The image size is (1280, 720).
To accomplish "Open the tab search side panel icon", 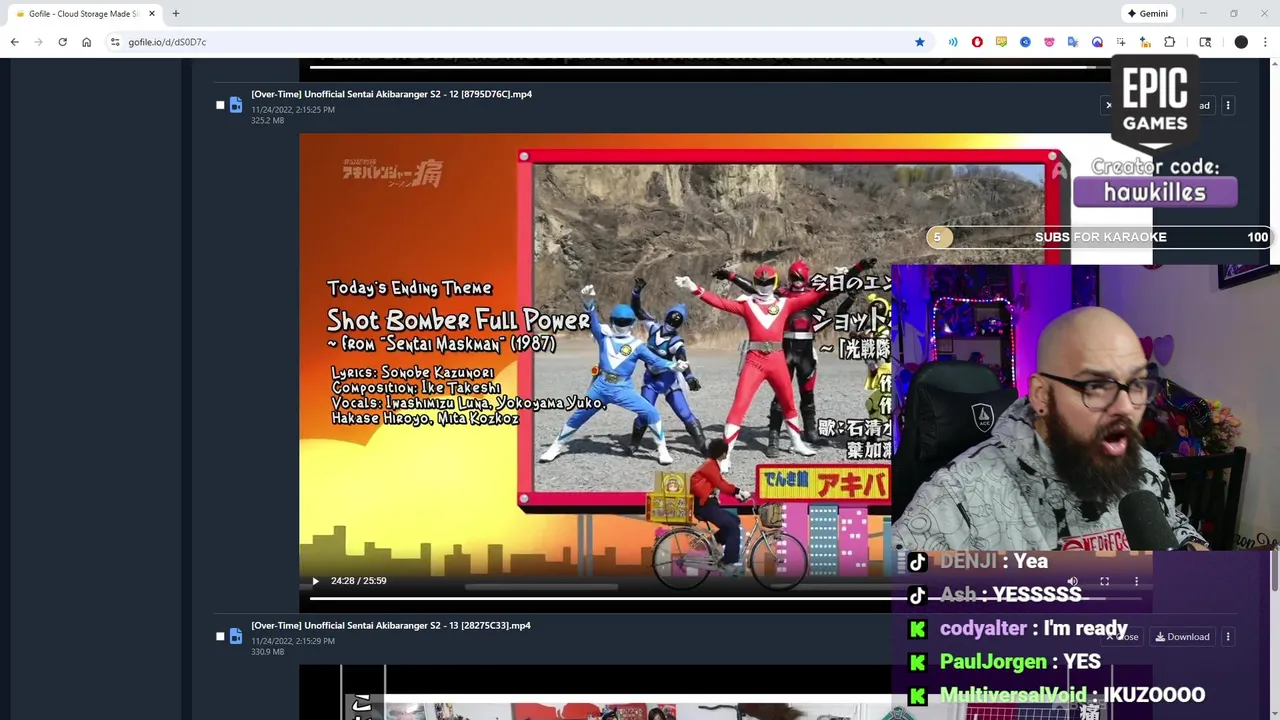I will tap(1205, 42).
